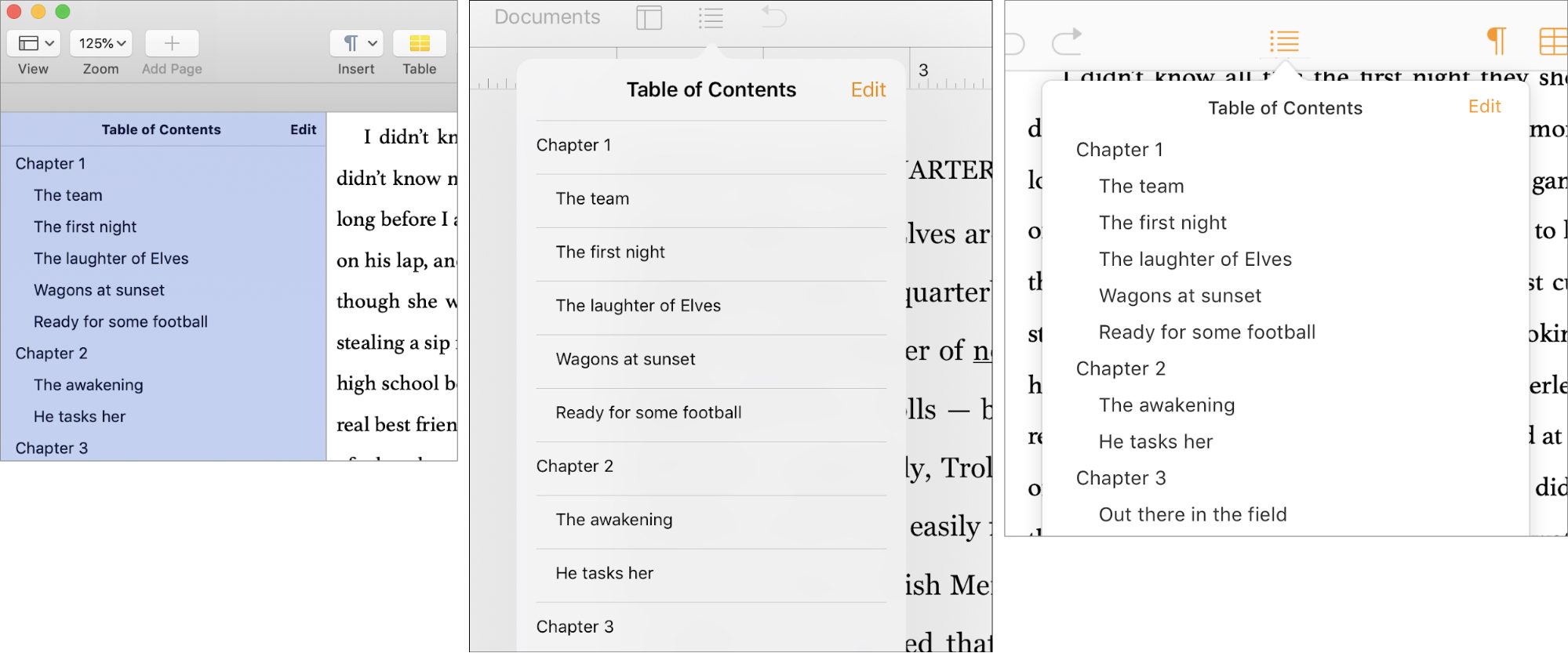Click the Add Page plus icon
This screenshot has height=653, width=1568.
click(x=172, y=43)
